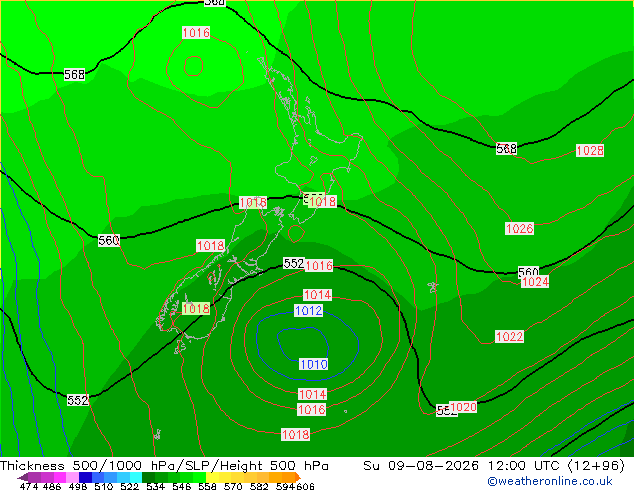Click the 1026 pressure label
This screenshot has width=634, height=490.
[520, 228]
